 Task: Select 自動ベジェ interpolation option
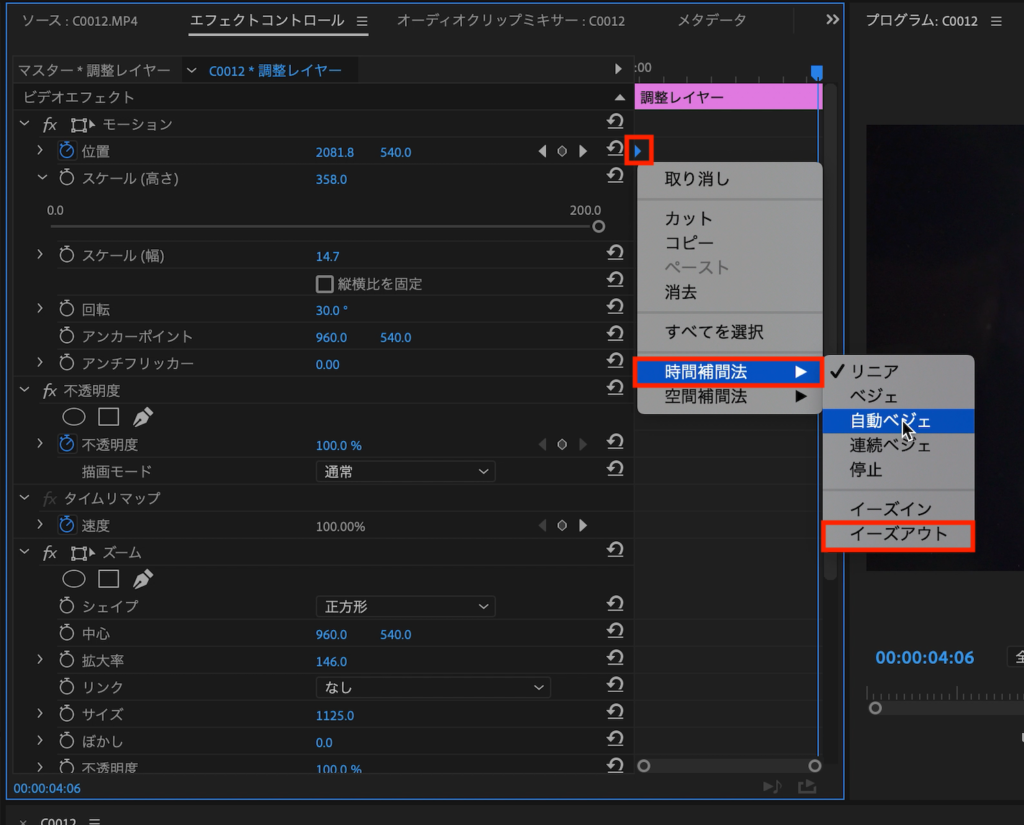898,421
